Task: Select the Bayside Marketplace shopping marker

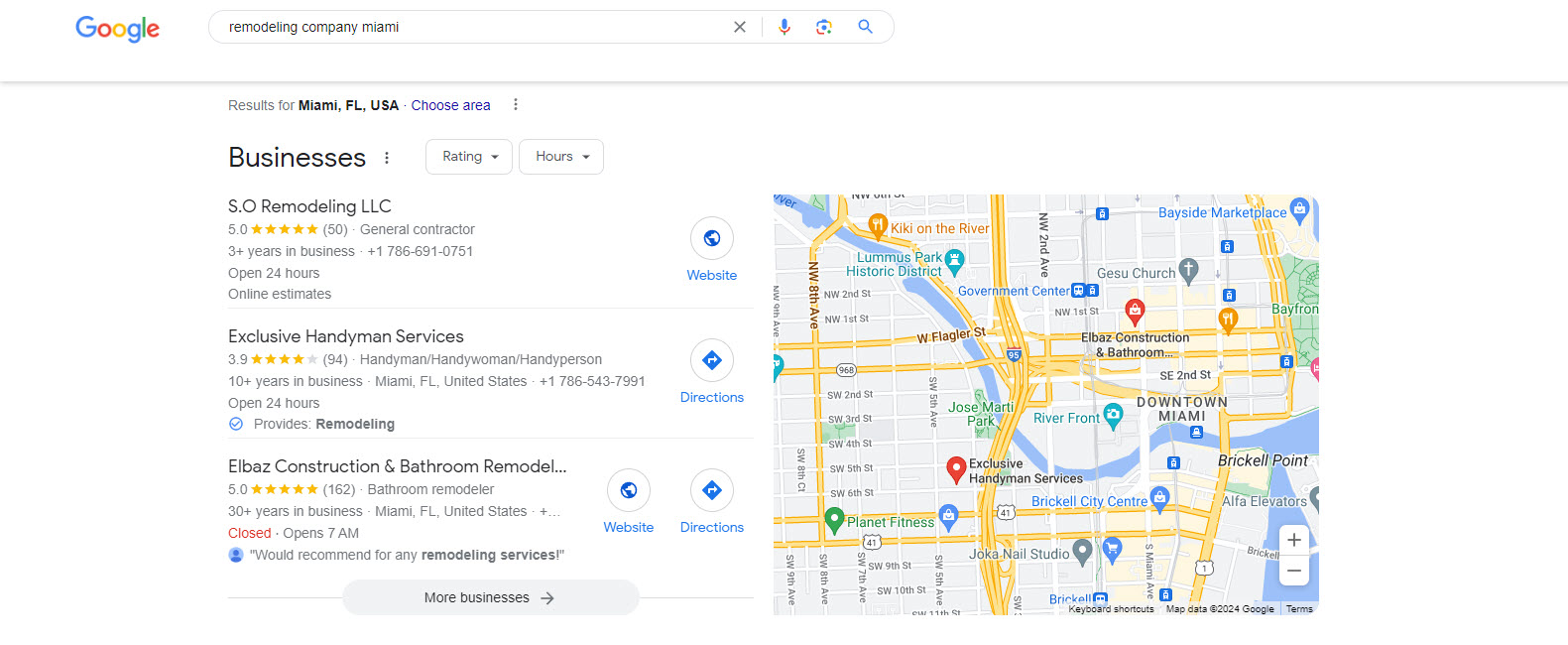Action: point(1299,210)
